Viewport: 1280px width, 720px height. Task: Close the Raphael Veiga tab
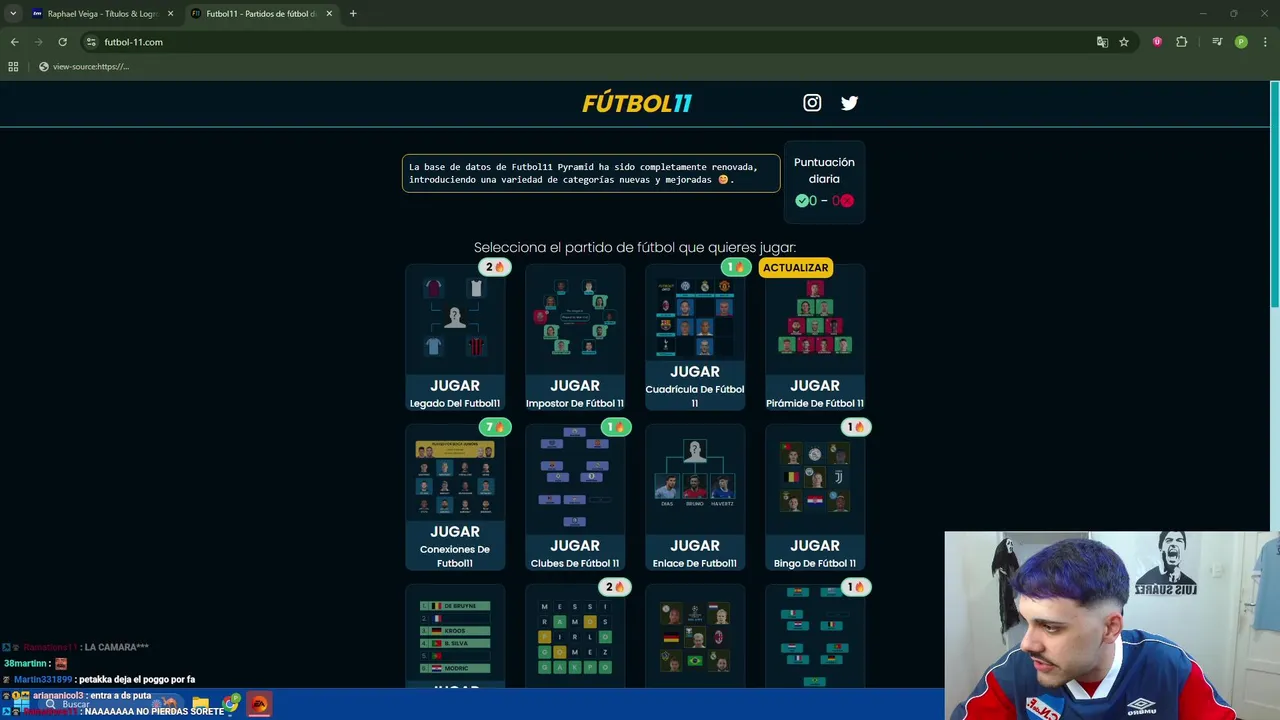coord(170,14)
